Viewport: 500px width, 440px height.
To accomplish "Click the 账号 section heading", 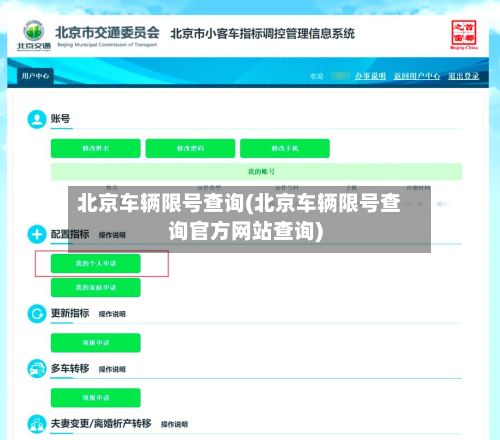I will [x=60, y=118].
